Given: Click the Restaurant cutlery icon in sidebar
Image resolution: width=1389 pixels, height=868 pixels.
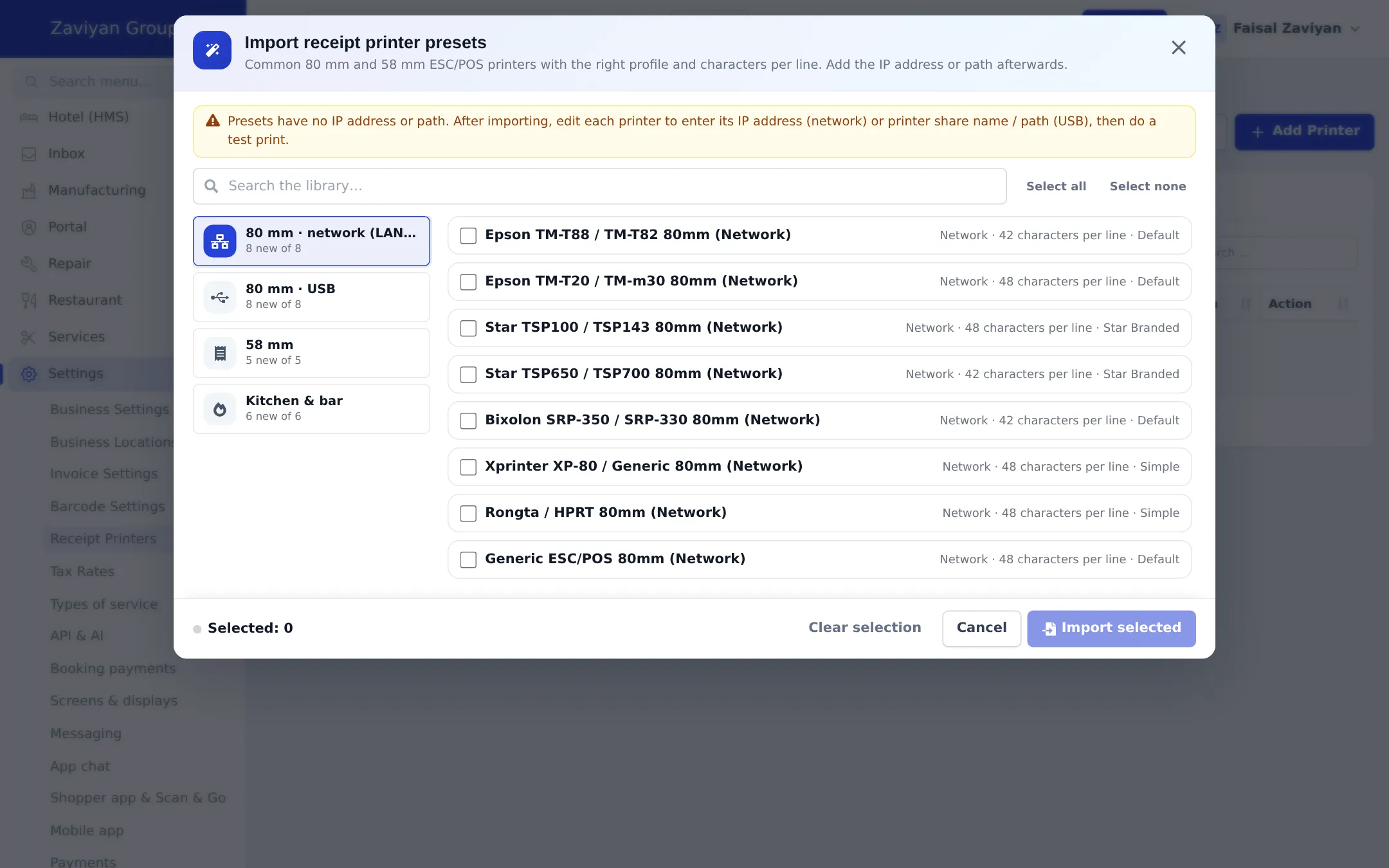Looking at the screenshot, I should (x=29, y=300).
